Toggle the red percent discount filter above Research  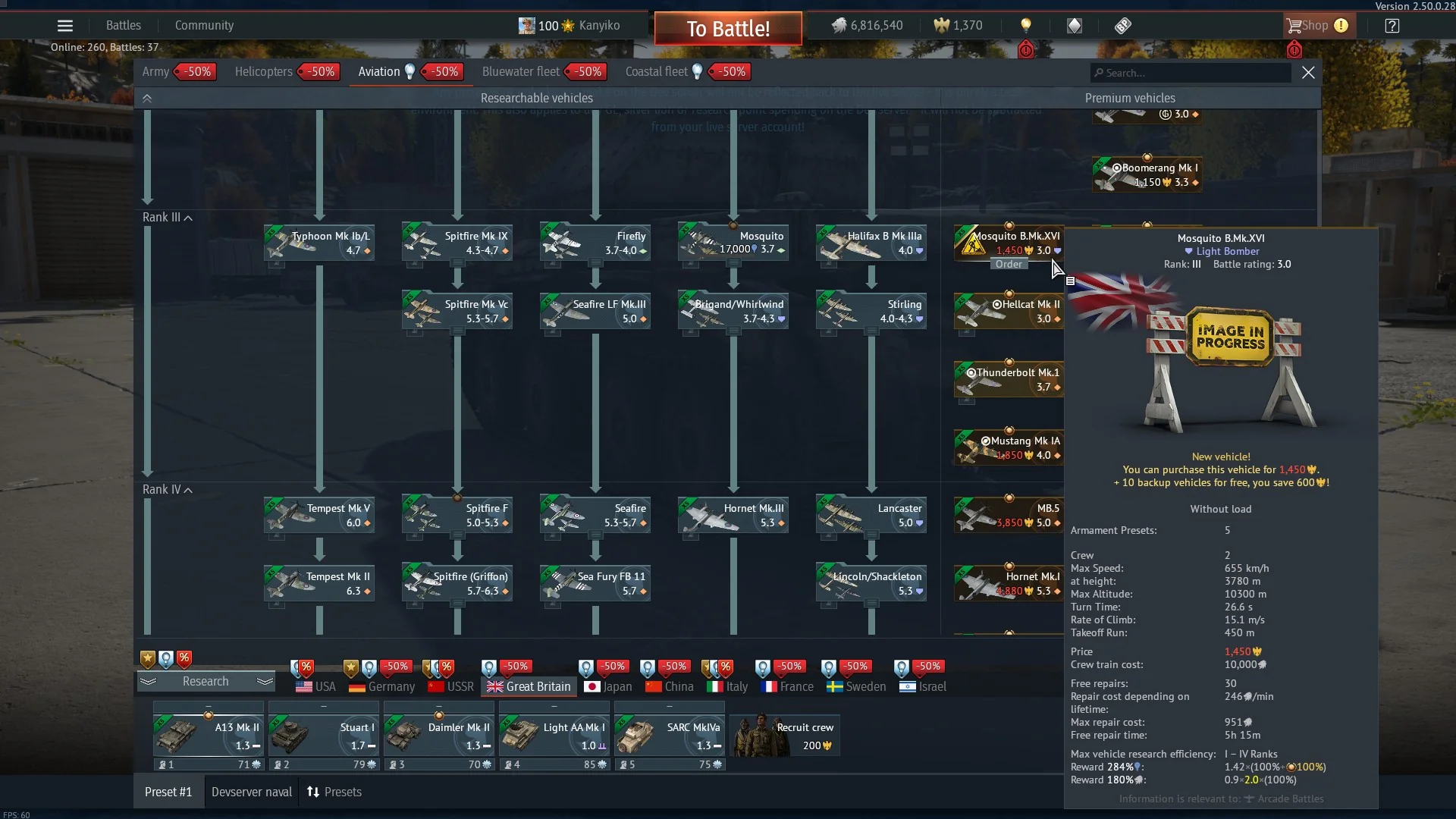(x=184, y=659)
